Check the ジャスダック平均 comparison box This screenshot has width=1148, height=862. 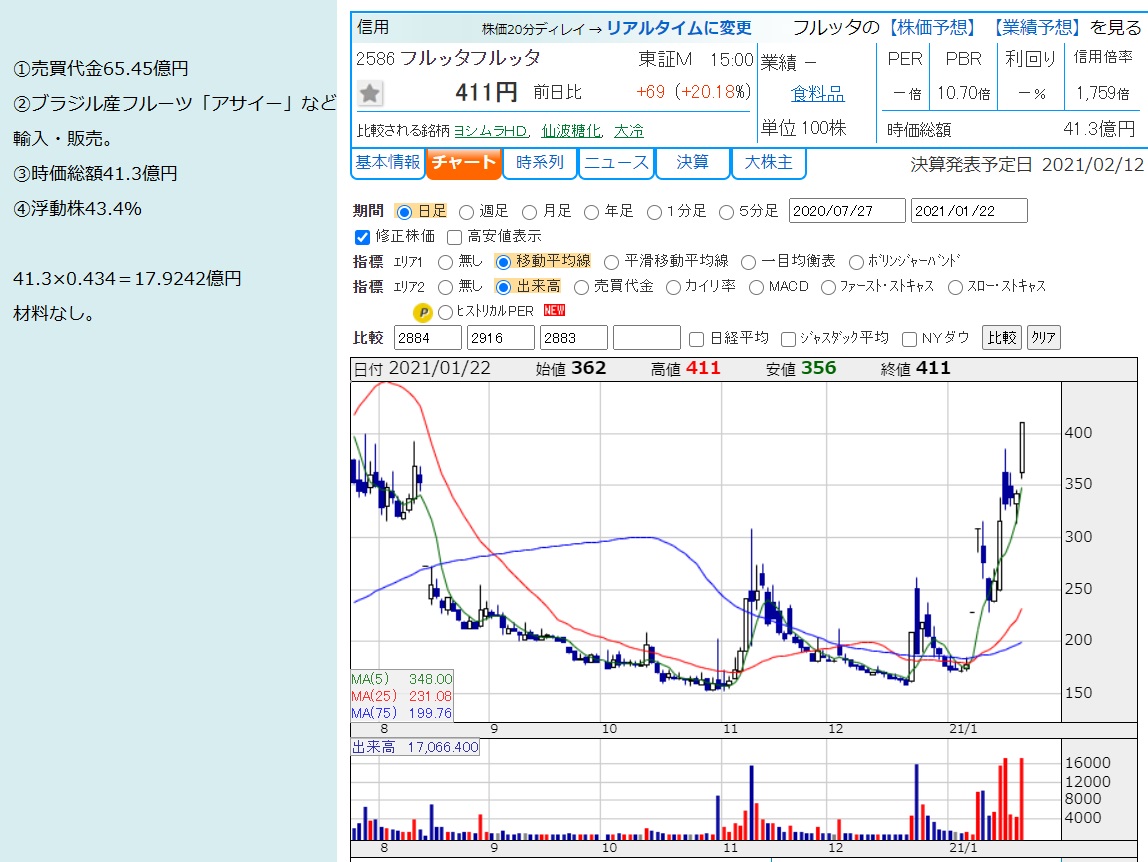click(x=789, y=339)
